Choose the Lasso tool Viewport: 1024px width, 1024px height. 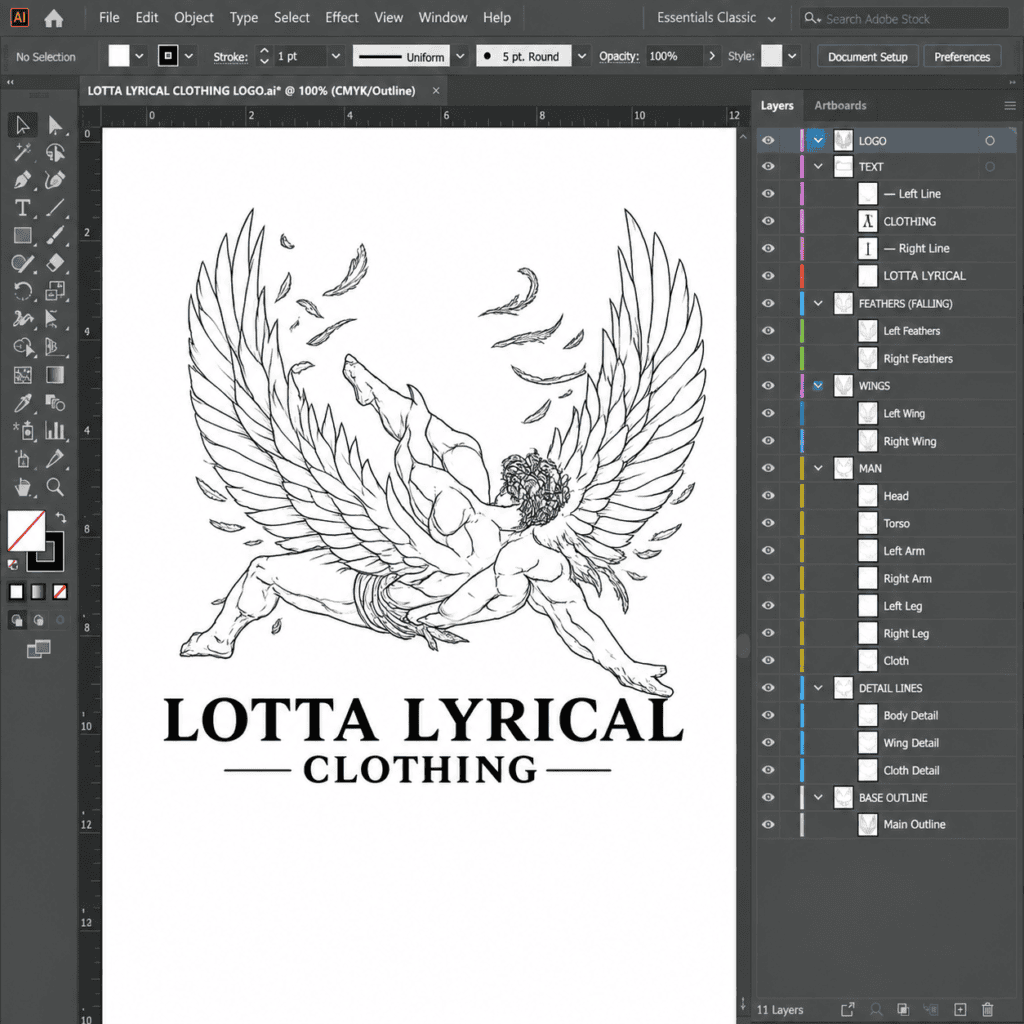click(55, 152)
